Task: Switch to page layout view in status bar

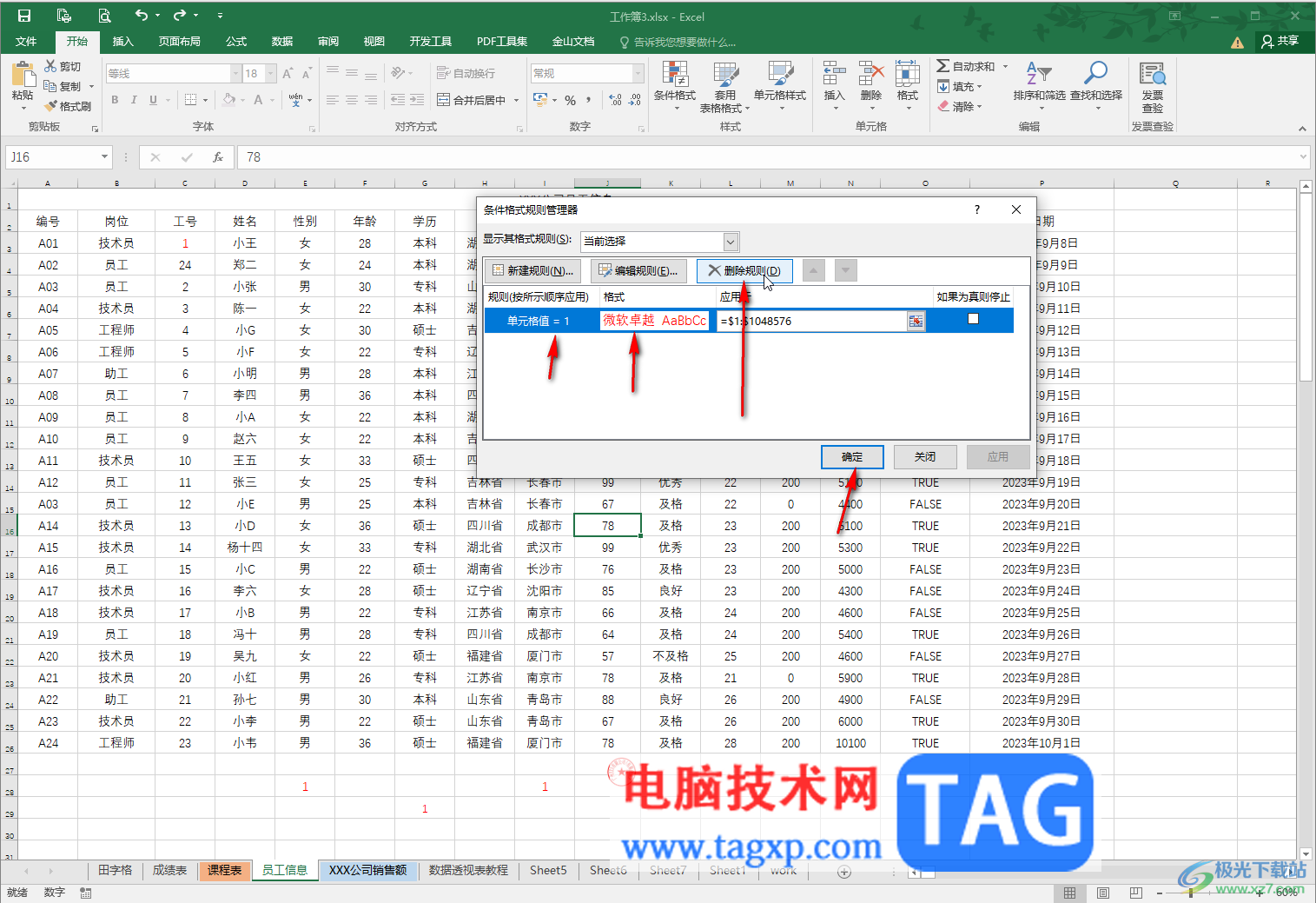Action: pos(1103,893)
